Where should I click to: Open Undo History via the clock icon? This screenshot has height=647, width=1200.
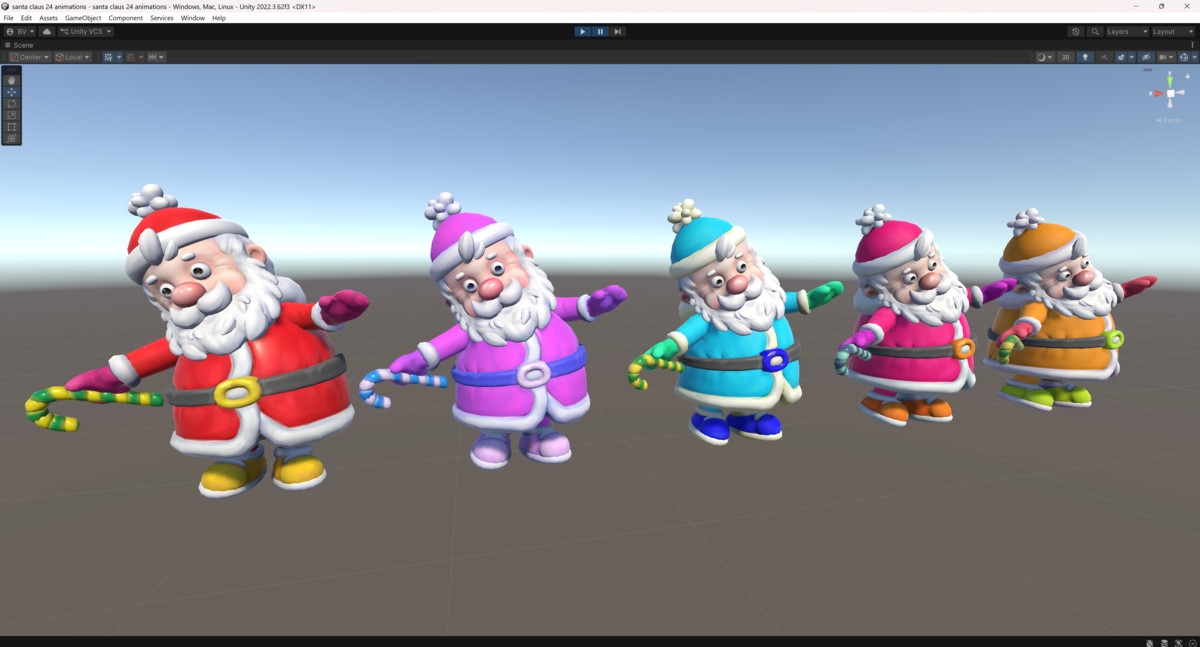1076,31
